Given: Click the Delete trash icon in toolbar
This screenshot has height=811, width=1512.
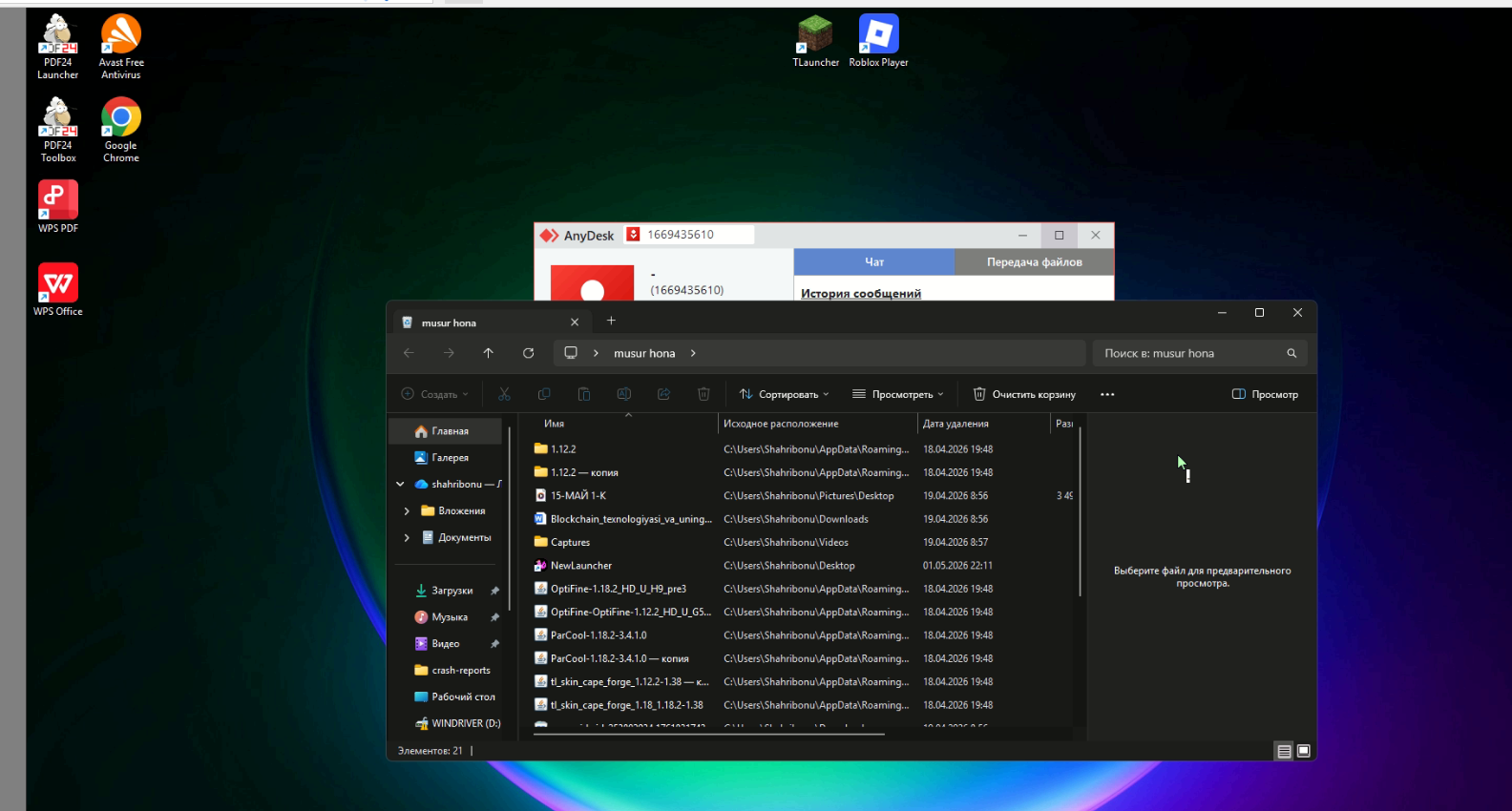Looking at the screenshot, I should (703, 394).
